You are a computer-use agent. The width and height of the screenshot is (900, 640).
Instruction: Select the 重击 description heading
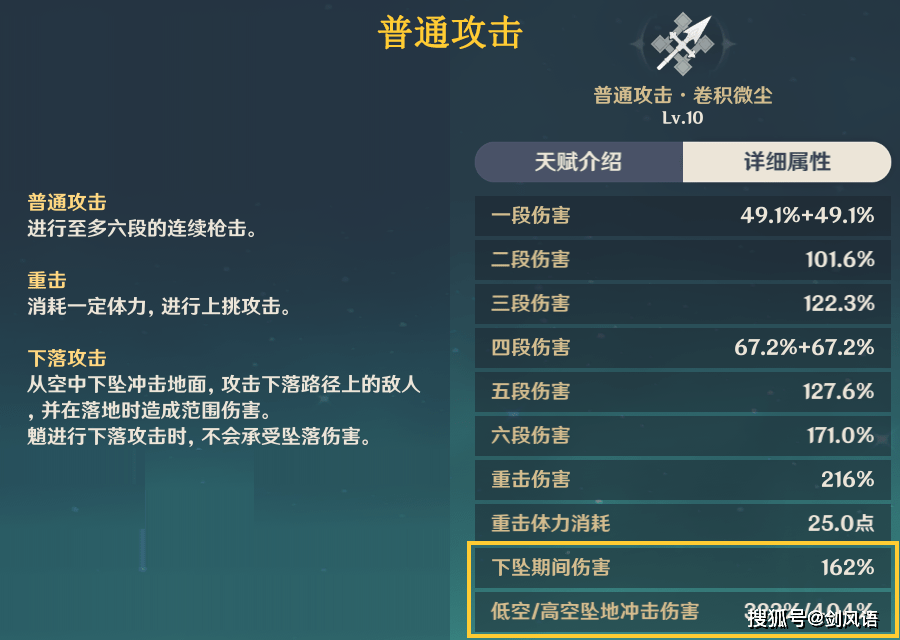tap(46, 280)
